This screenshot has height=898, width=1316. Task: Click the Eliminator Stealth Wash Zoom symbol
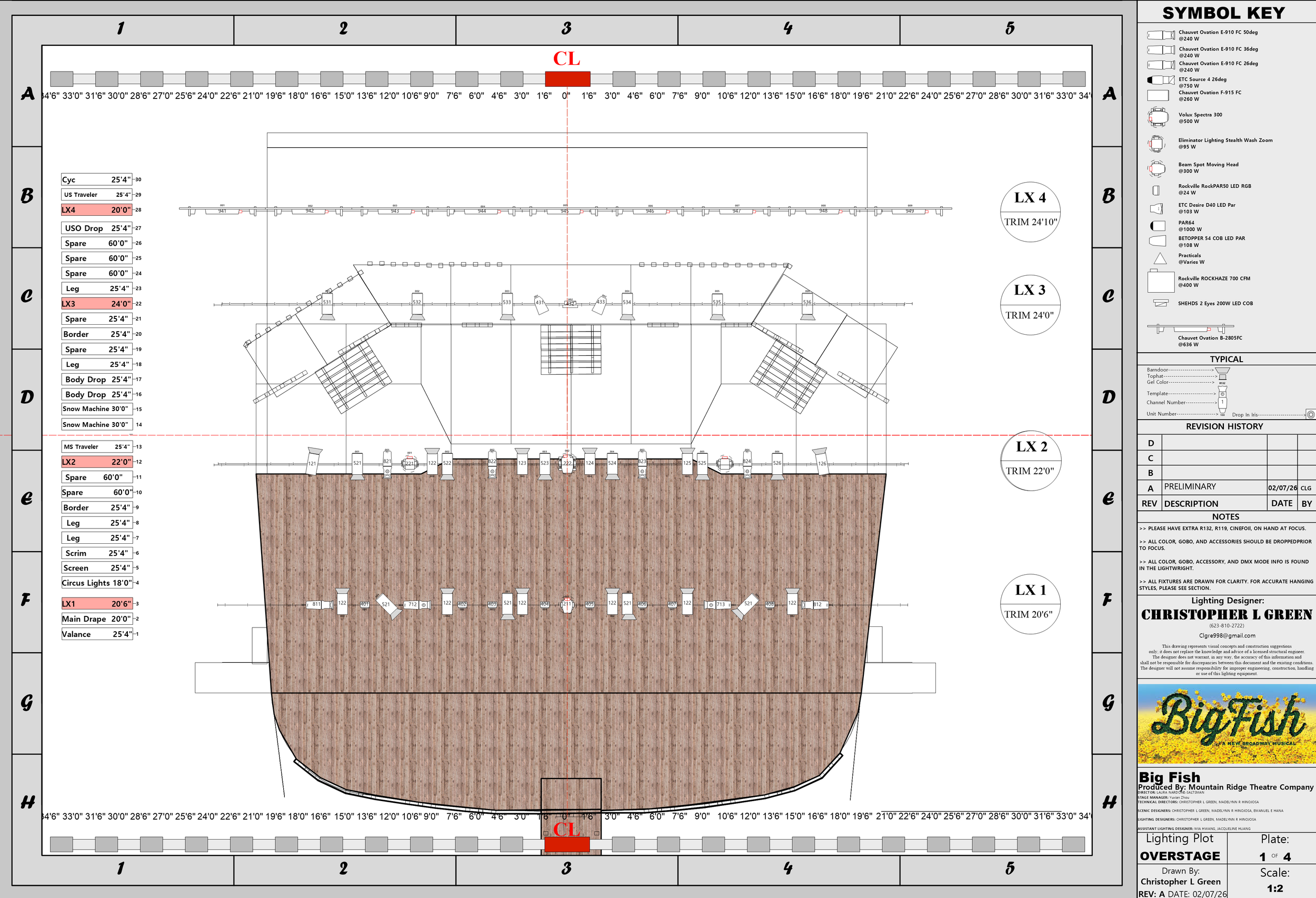point(1157,144)
